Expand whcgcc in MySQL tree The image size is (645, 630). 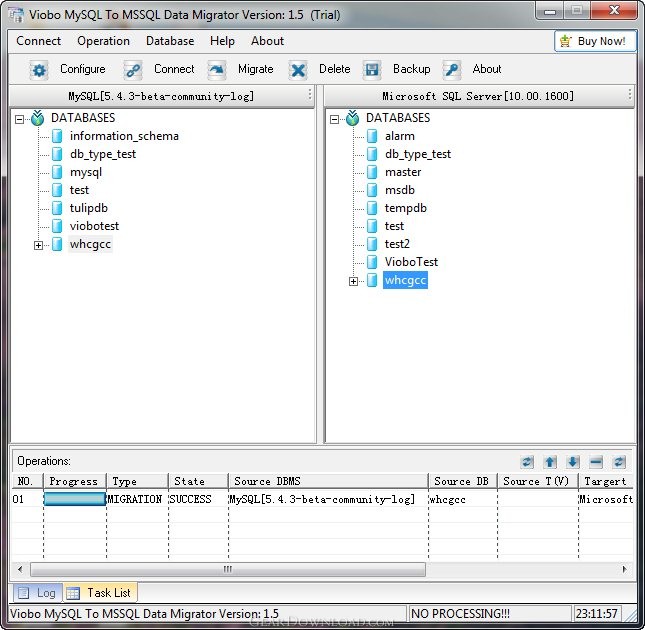pos(38,246)
